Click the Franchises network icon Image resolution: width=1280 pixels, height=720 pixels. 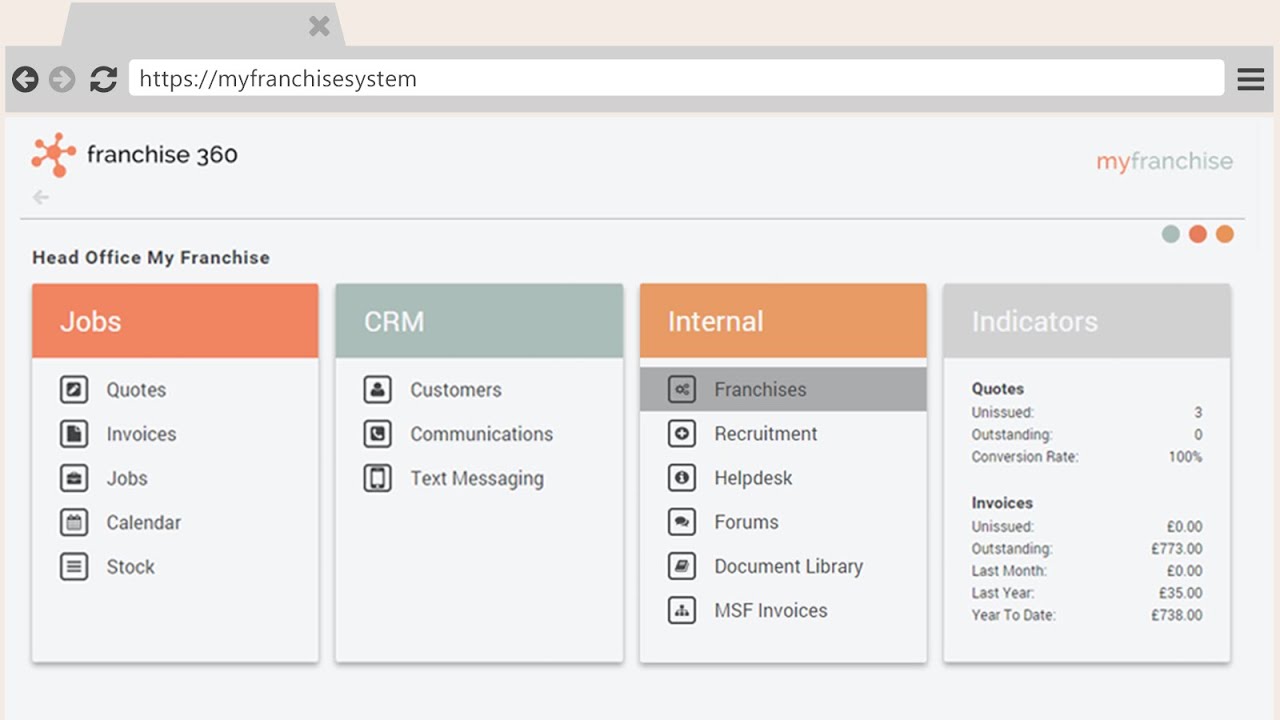point(682,389)
